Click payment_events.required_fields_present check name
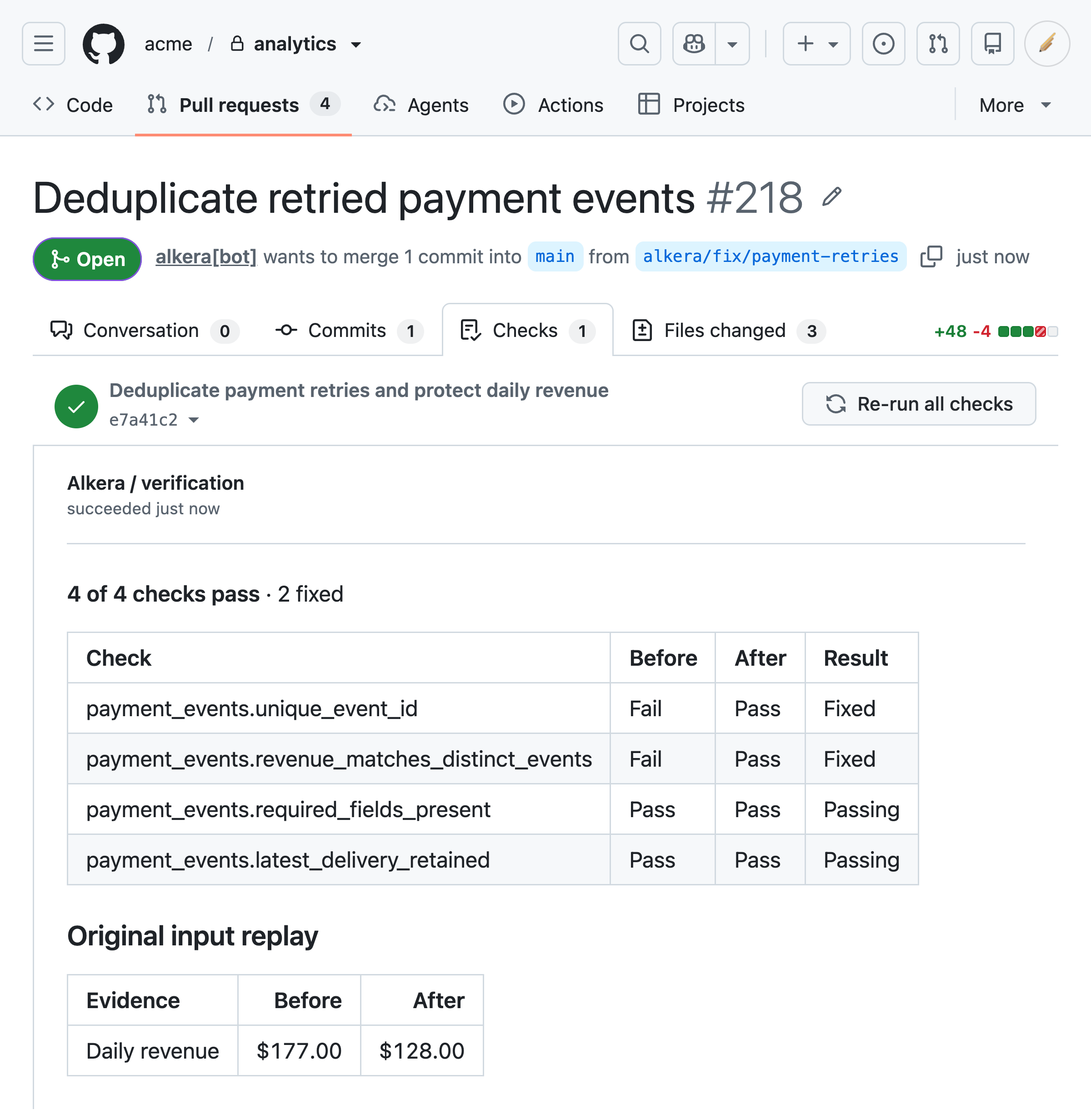Viewport: 1091px width, 1120px height. (288, 809)
